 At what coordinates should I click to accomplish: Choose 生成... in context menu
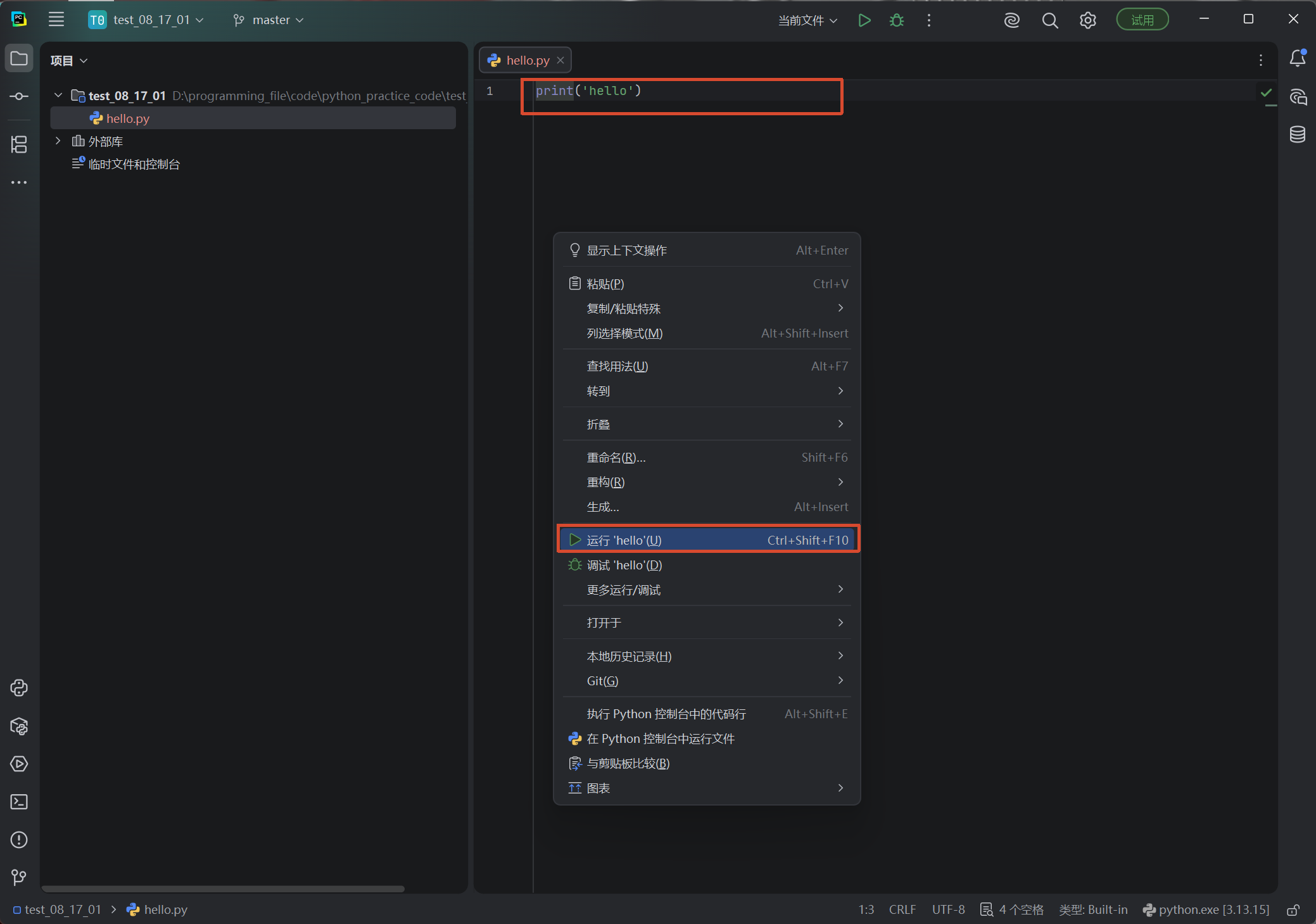(x=707, y=507)
